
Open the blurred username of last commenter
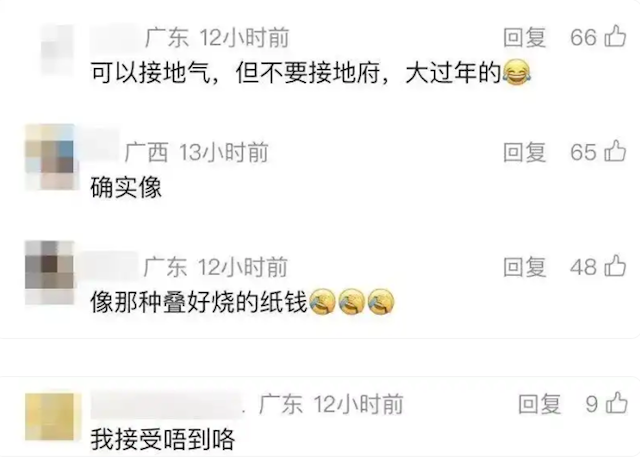pos(167,404)
